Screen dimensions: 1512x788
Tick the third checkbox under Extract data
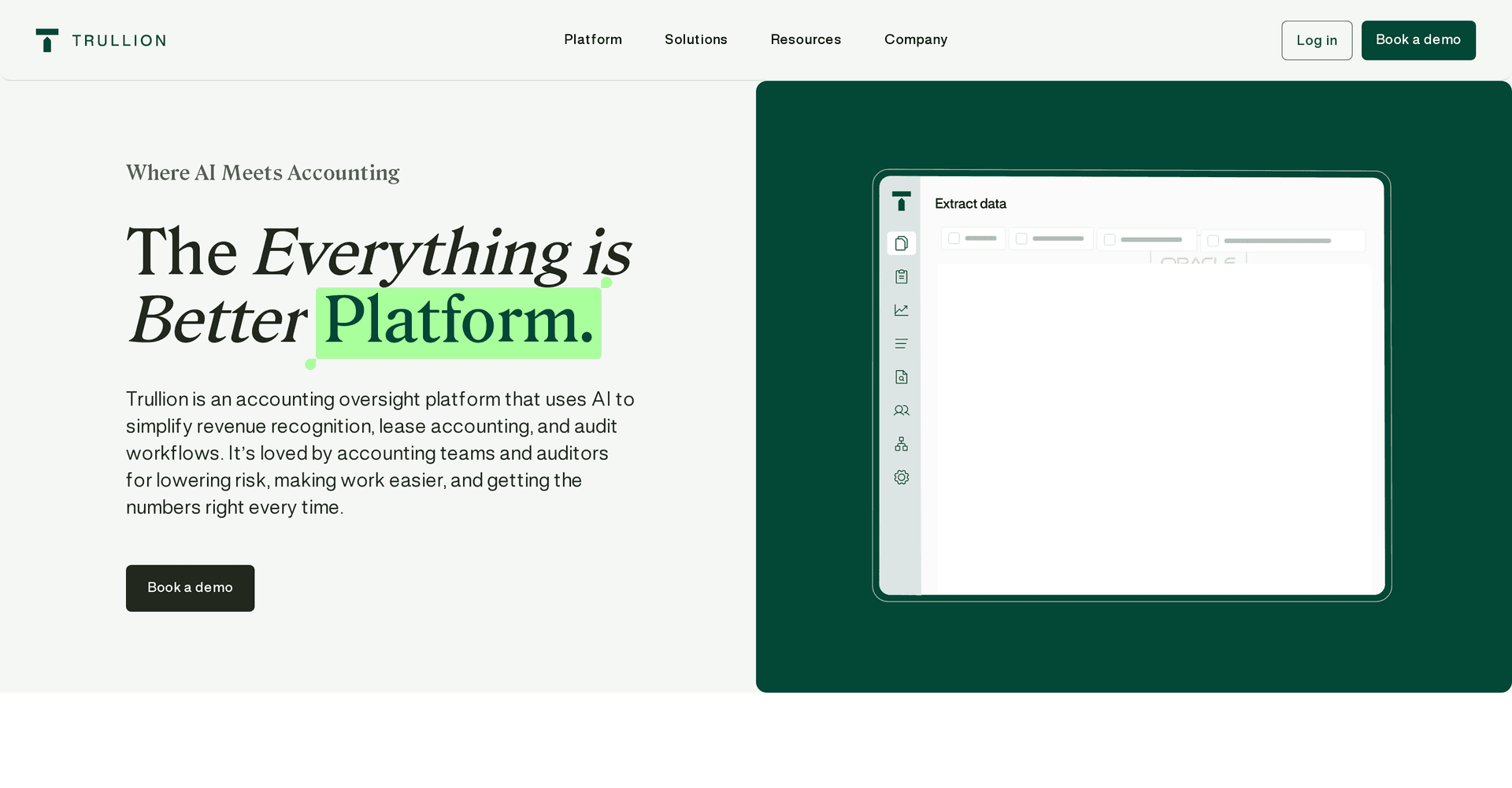1110,239
